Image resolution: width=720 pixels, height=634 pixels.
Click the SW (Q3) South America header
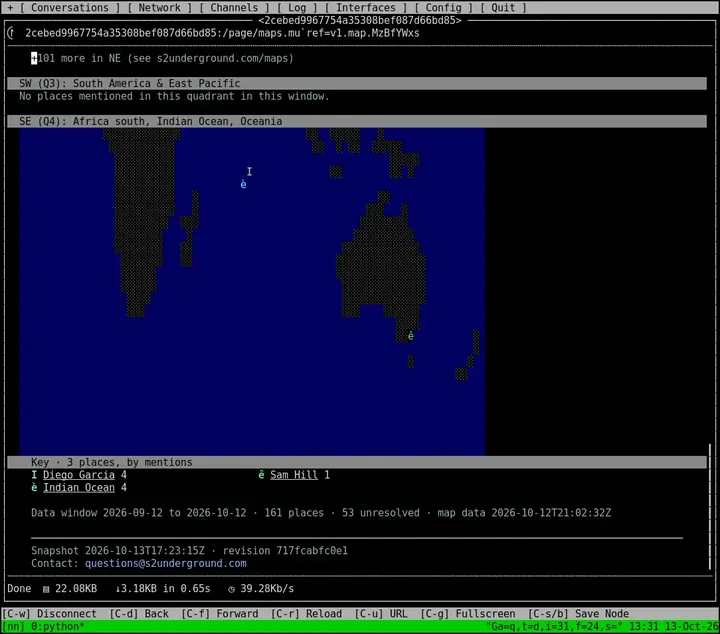(x=357, y=84)
